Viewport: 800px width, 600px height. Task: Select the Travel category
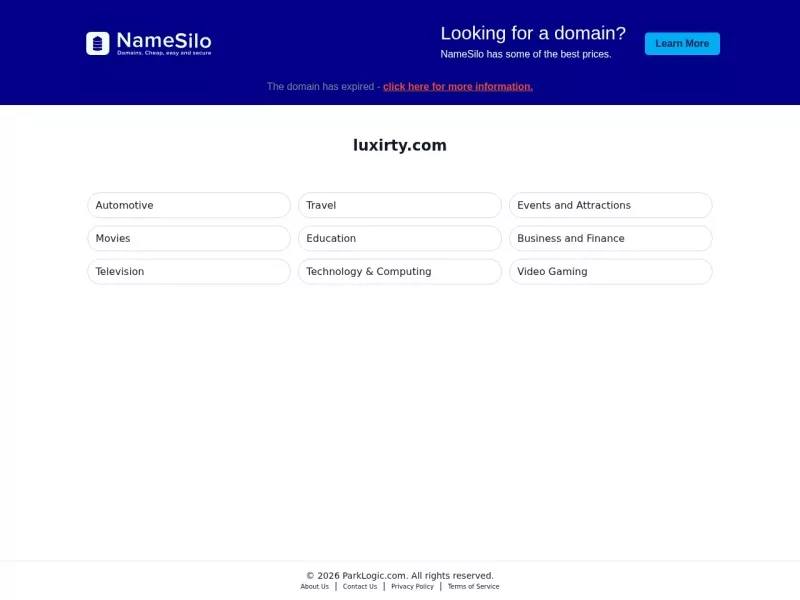click(399, 205)
